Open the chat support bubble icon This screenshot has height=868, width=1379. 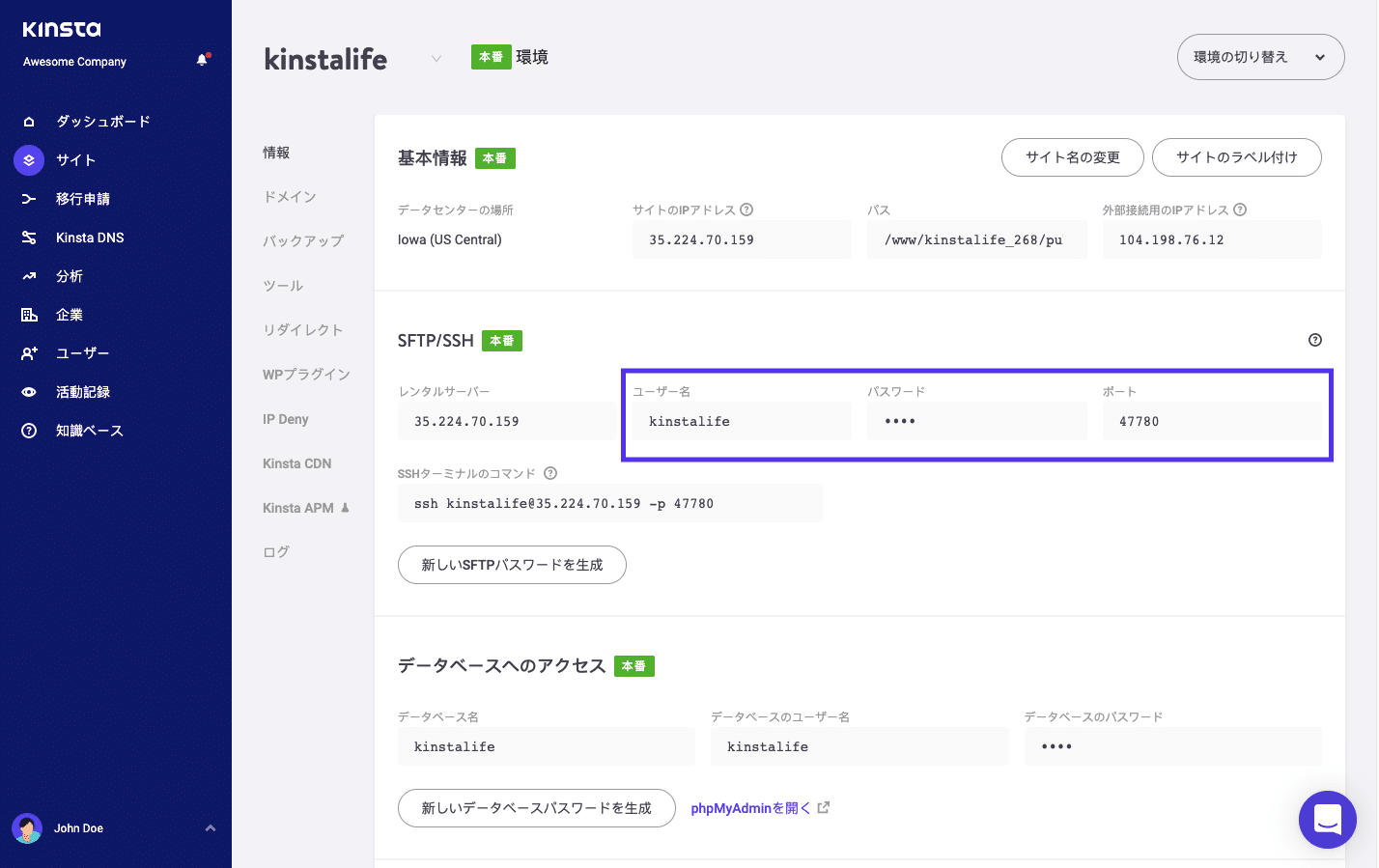1328,819
